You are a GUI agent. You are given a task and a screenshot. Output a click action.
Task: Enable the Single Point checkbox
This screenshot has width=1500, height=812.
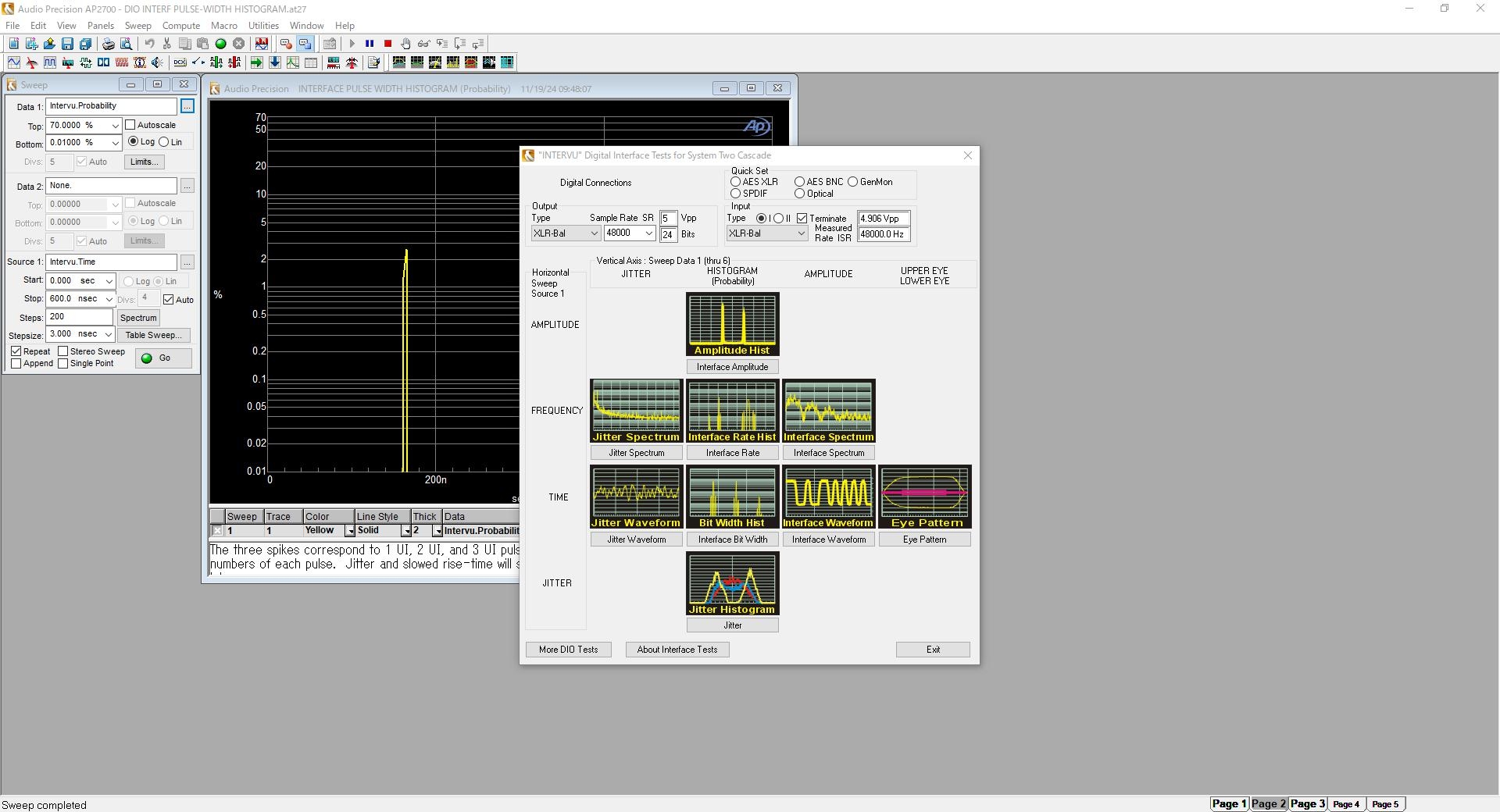(63, 363)
